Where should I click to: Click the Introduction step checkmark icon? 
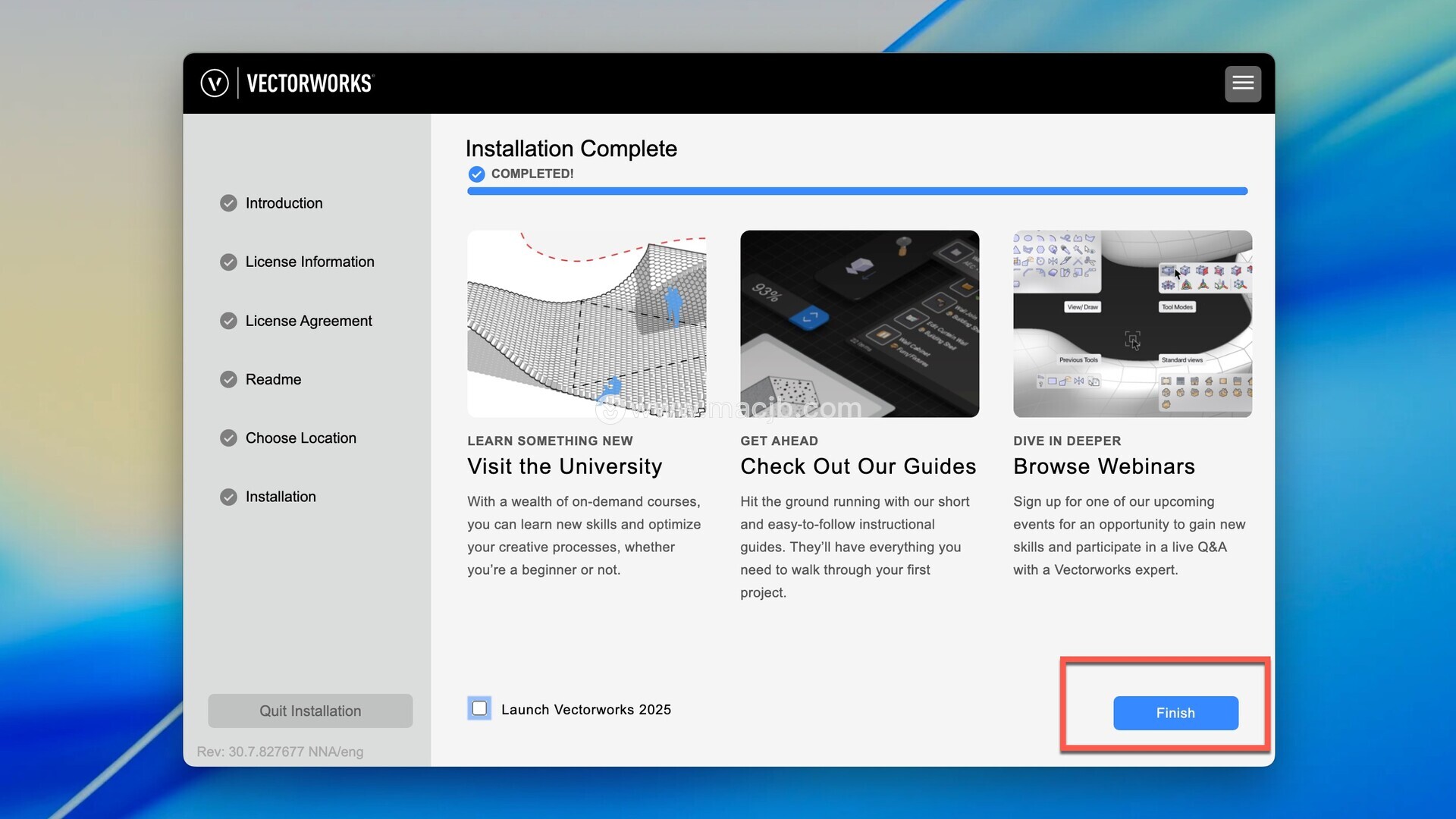[x=228, y=203]
